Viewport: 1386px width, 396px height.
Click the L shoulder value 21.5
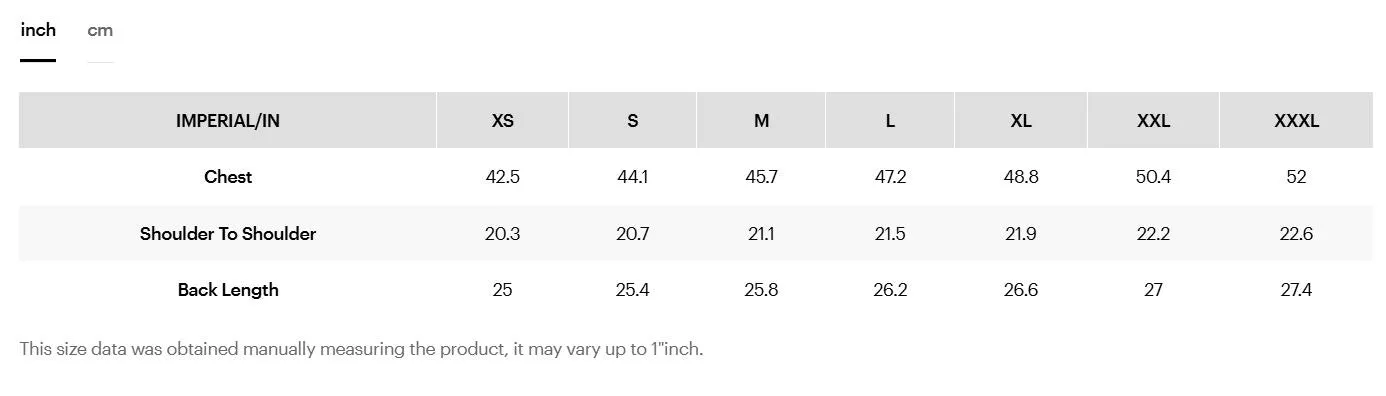click(x=890, y=234)
